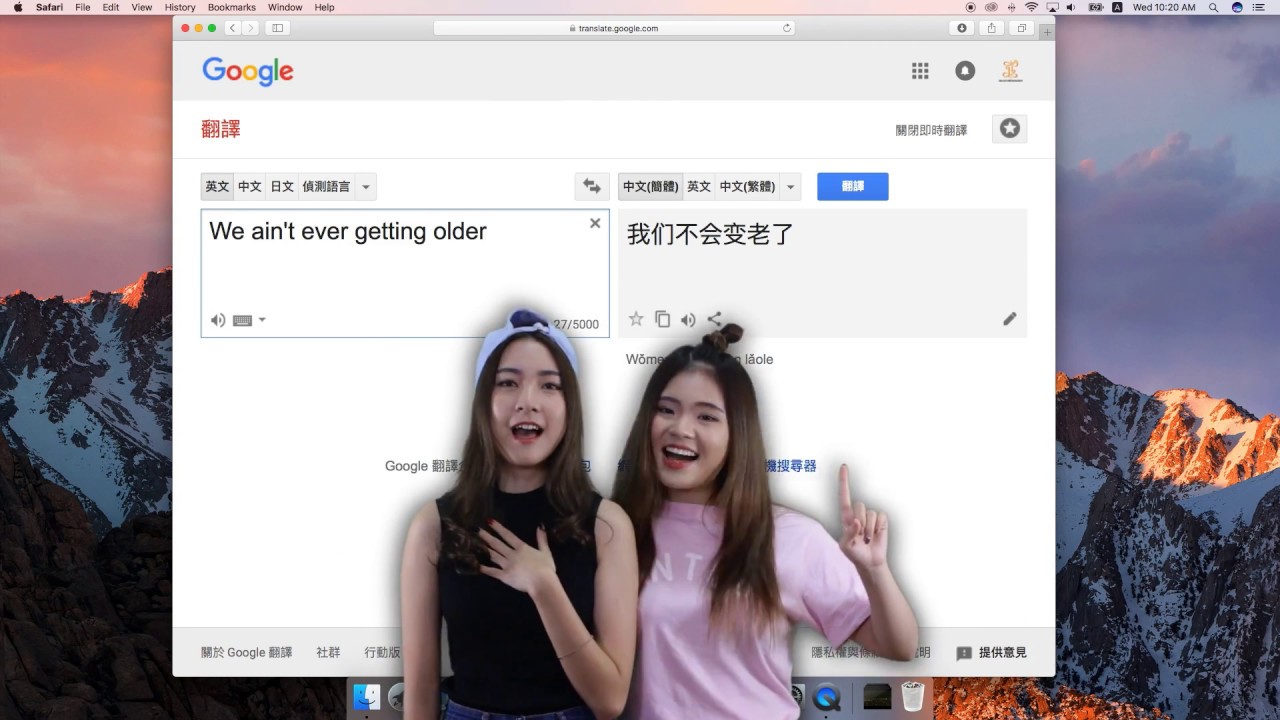Open Safari share menu
This screenshot has height=720, width=1280.
992,28
